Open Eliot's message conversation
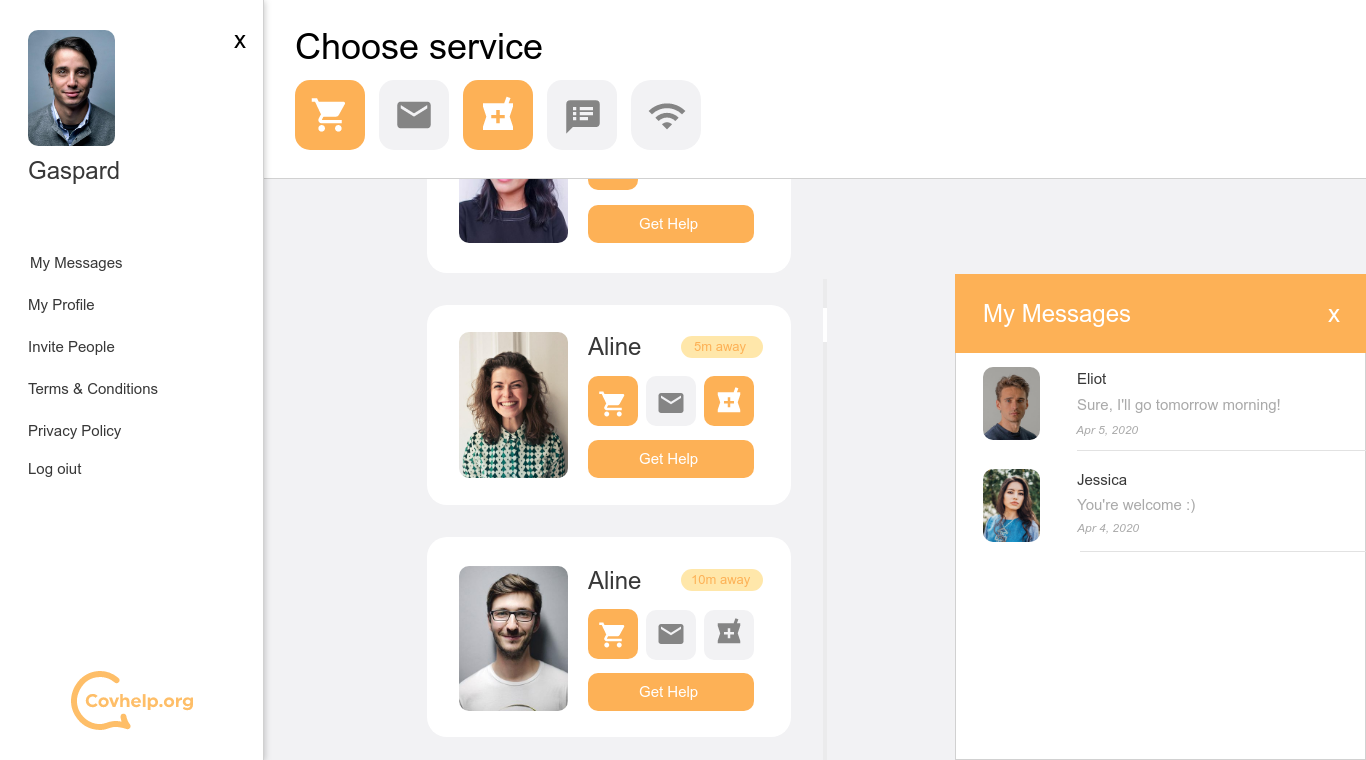1366x760 pixels. pos(1160,402)
